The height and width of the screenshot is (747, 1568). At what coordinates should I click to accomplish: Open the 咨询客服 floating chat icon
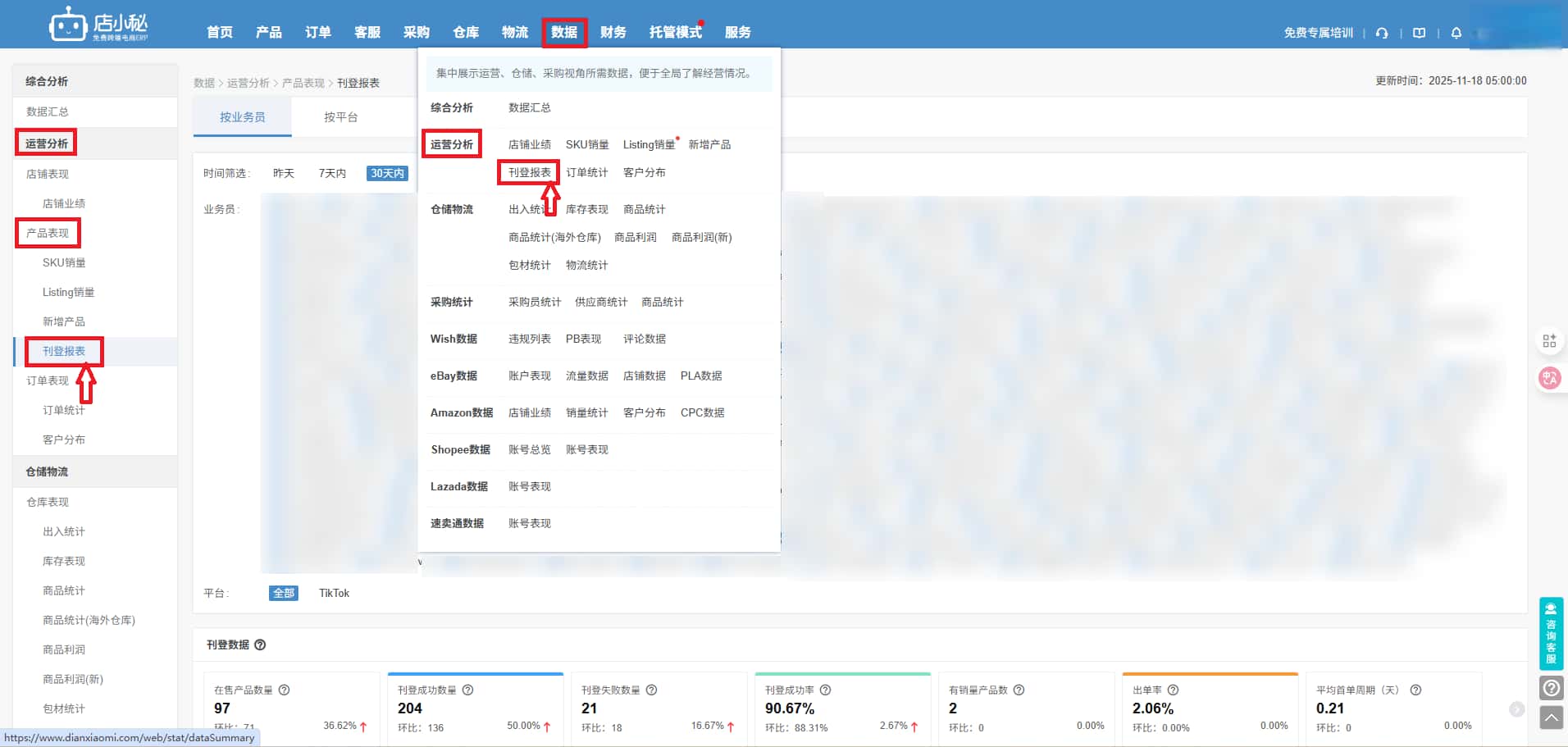point(1550,633)
